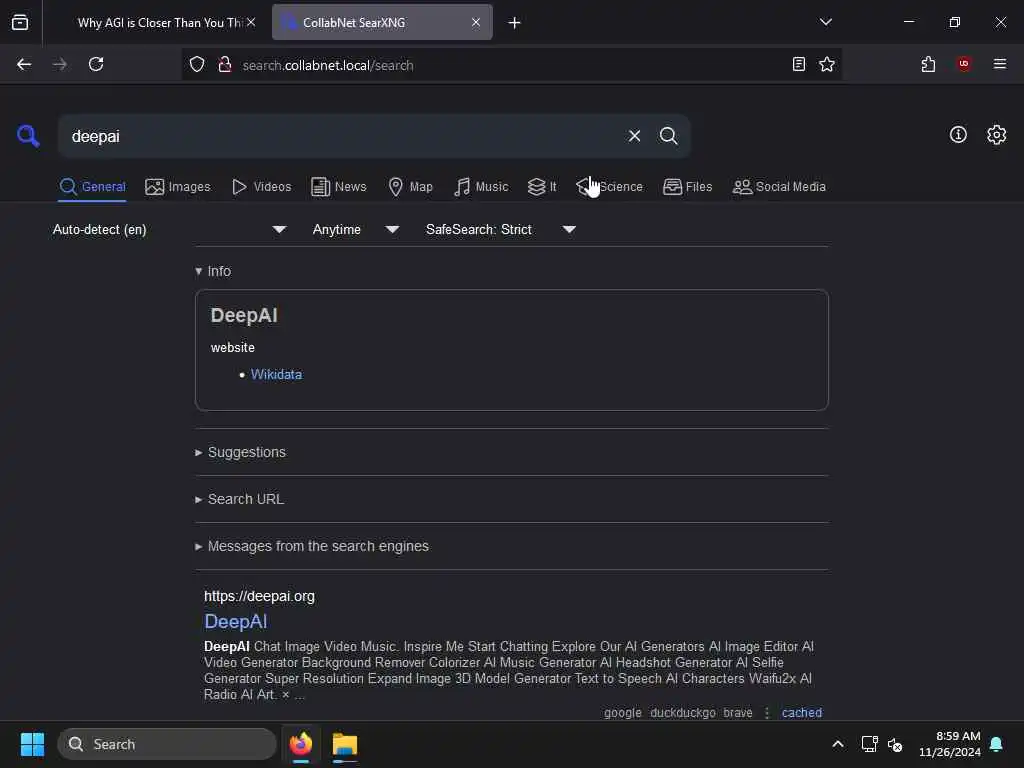Open the Anytime time range dropdown
1024x768 pixels.
coord(356,229)
